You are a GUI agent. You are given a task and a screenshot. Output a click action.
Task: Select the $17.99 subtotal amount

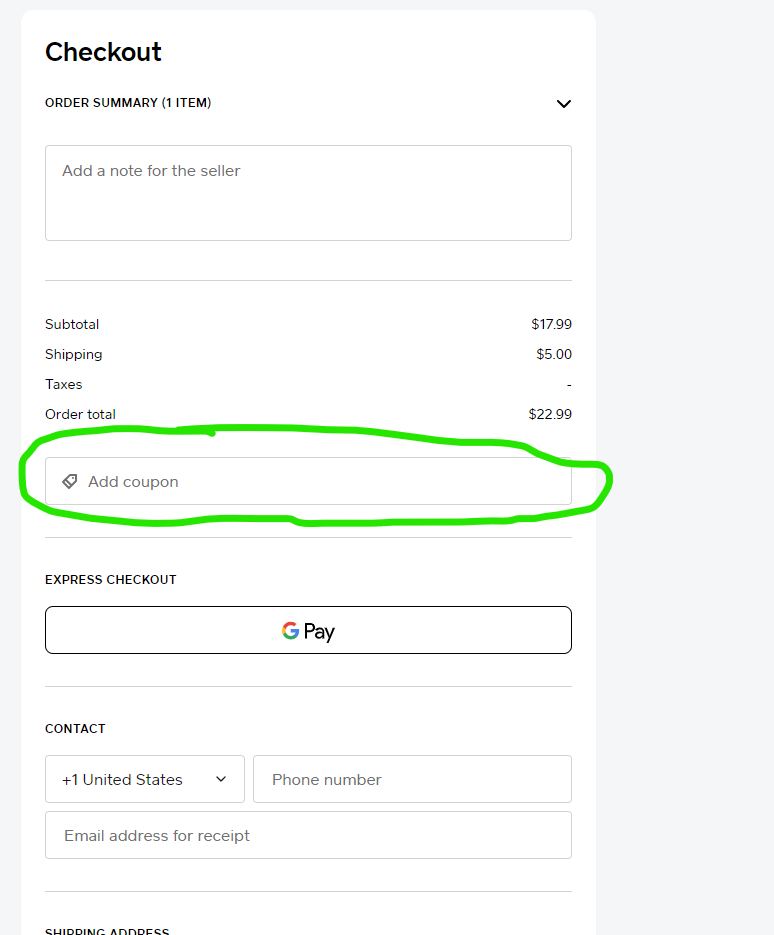click(551, 324)
